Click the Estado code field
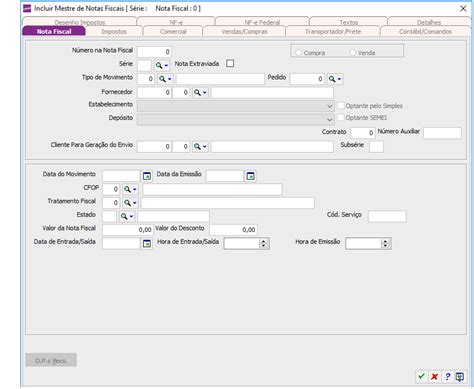The width and height of the screenshot is (474, 389). coord(109,216)
